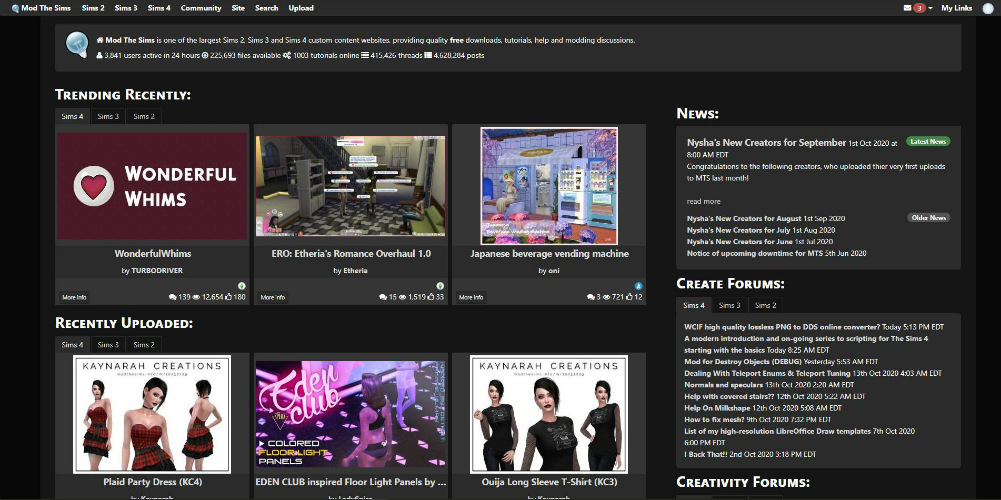
Task: Click the thumbs-up icon on vending machine card
Action: 629,297
